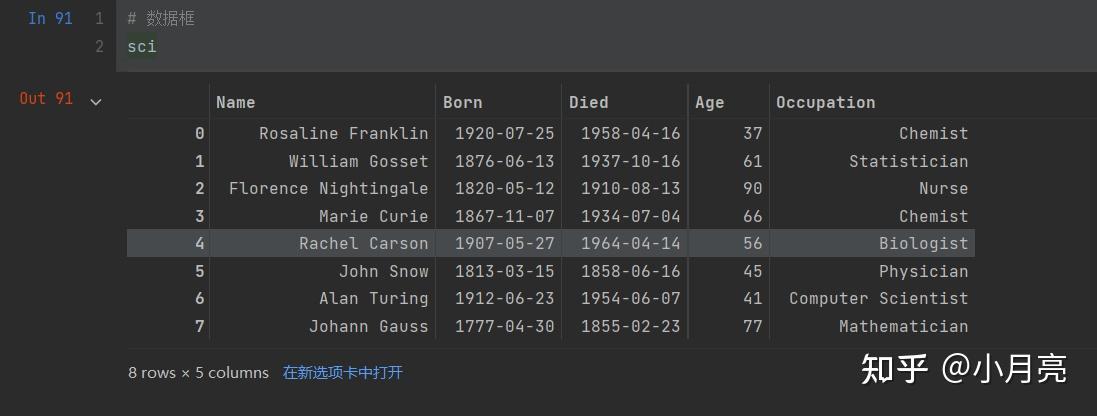
Task: Select the Alan Turing name cell
Action: click(374, 299)
